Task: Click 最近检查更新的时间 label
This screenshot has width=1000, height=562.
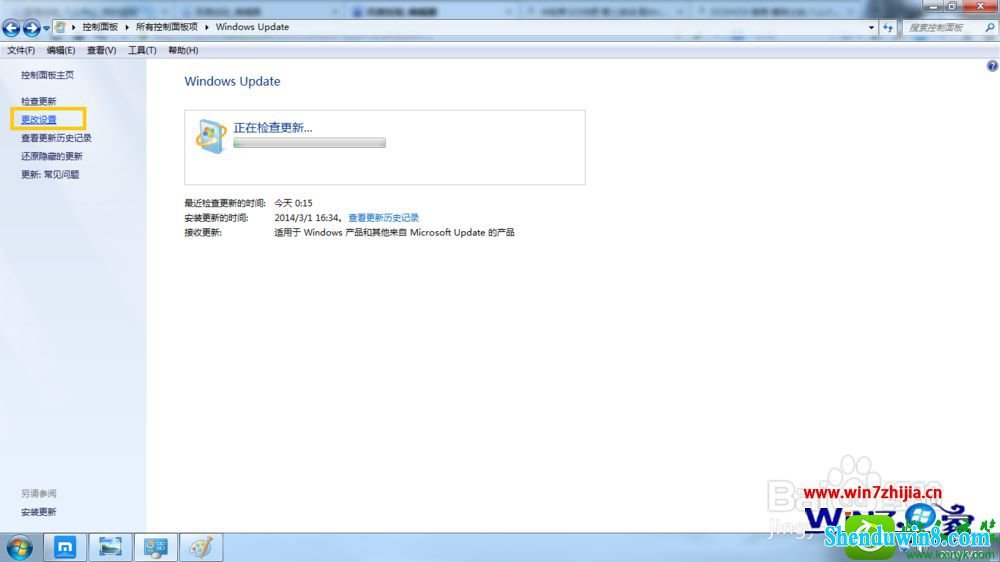Action: pos(224,203)
